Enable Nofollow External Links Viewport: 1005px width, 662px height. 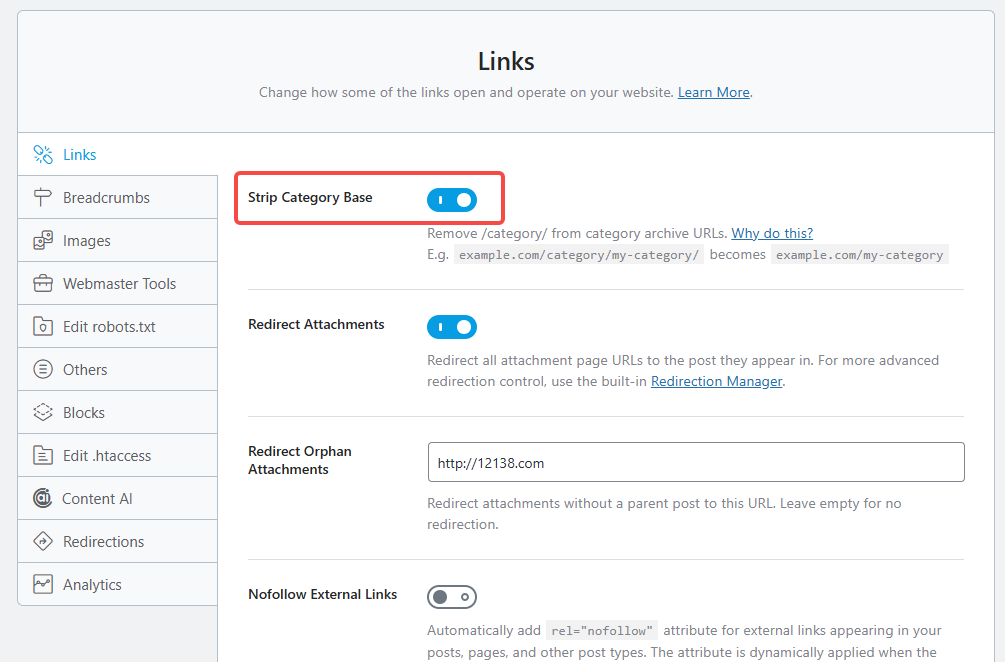point(452,596)
